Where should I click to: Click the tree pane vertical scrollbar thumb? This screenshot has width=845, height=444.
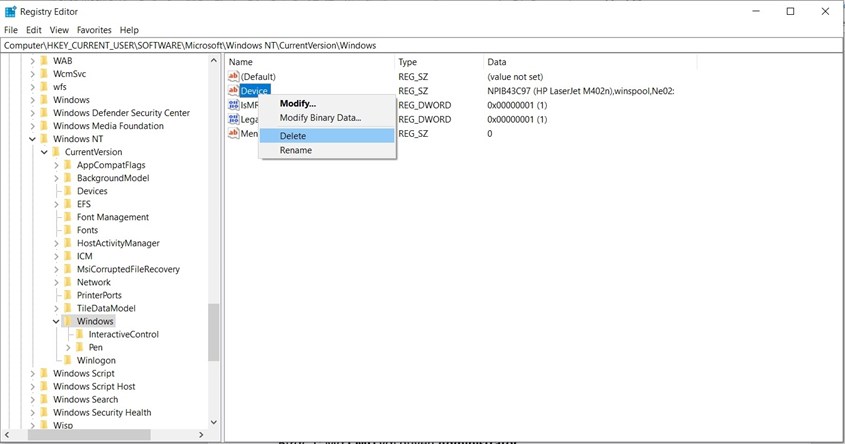[x=214, y=332]
